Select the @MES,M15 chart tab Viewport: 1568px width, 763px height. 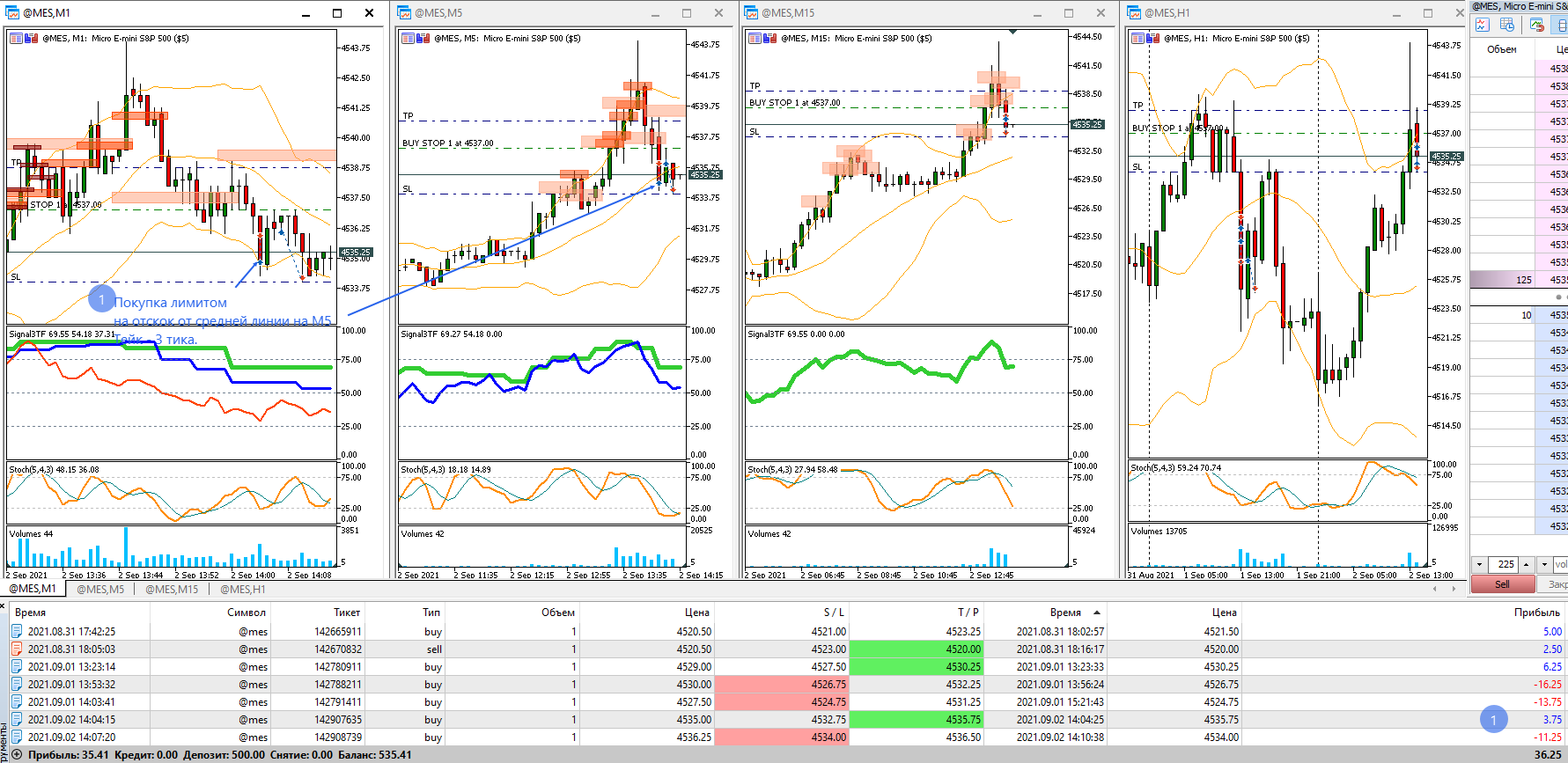tap(172, 589)
